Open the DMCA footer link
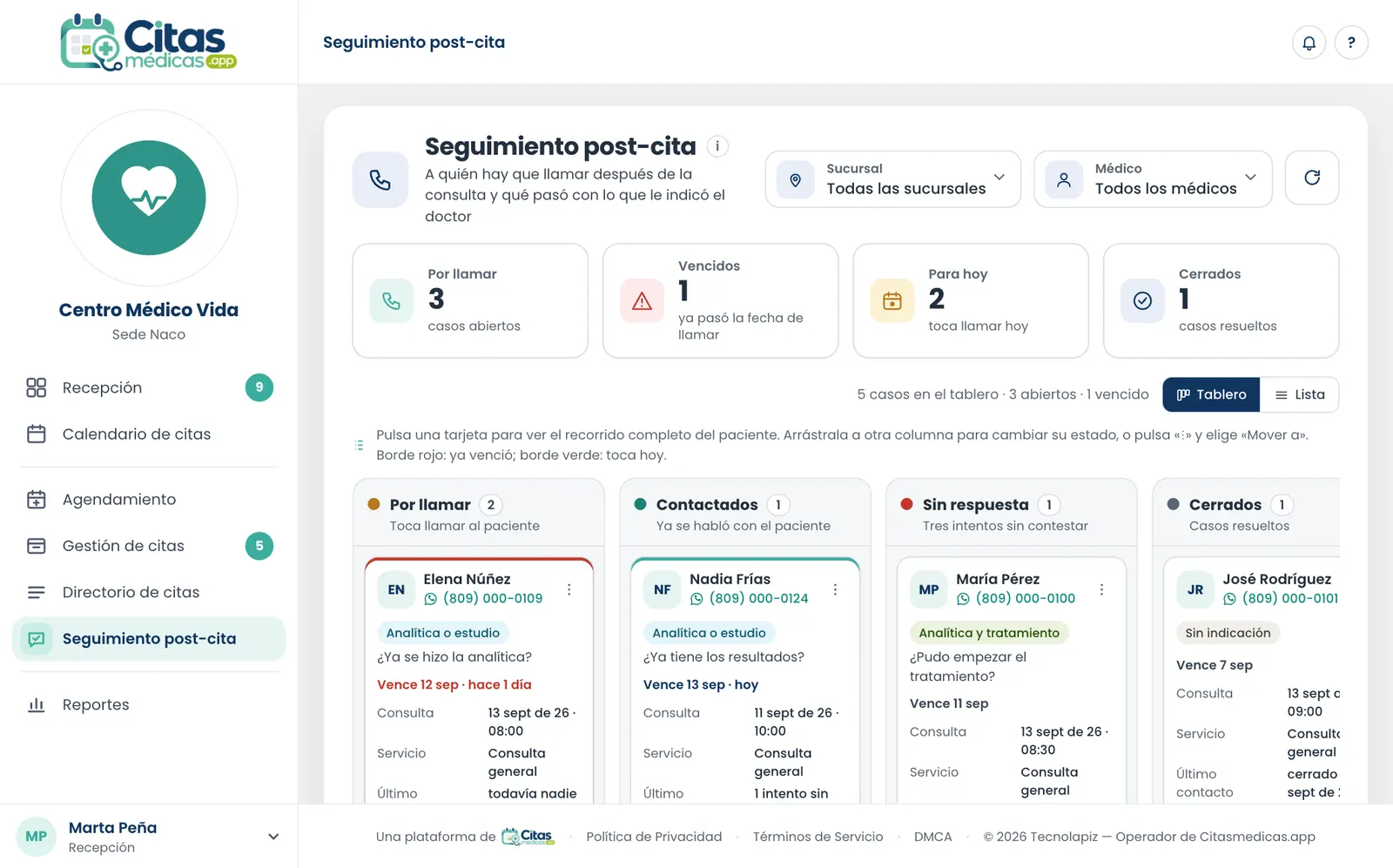Screen dimensions: 1393x868 point(932,837)
